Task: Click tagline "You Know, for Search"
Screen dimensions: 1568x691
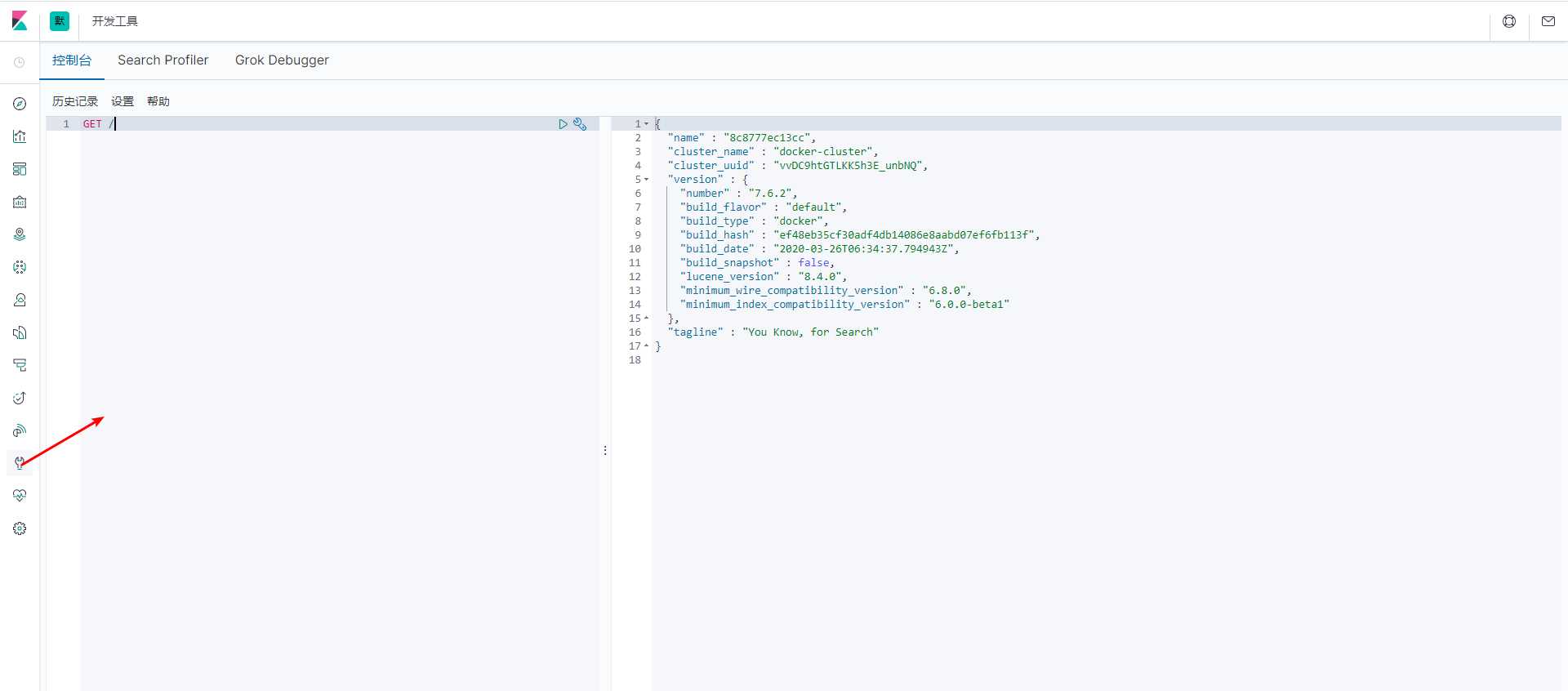Action: (810, 332)
